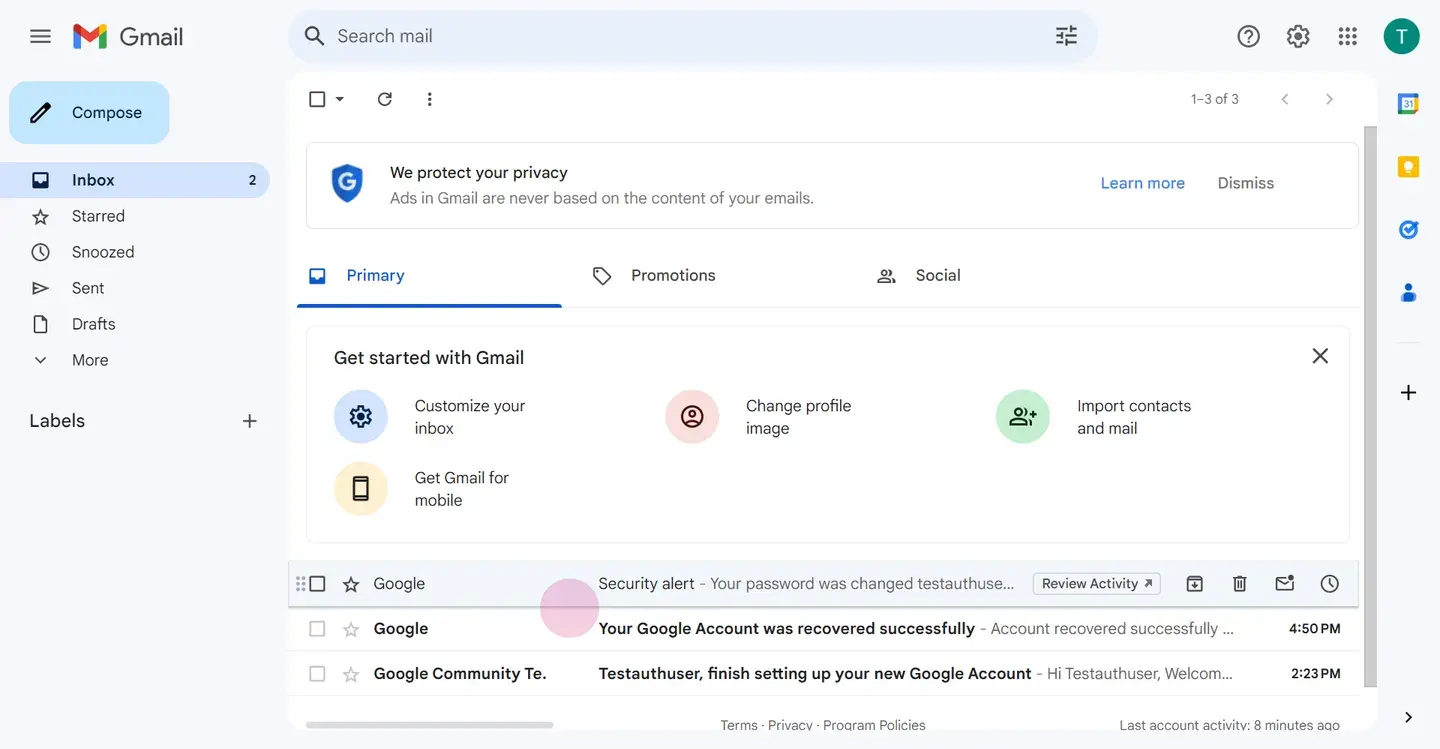The image size is (1440, 749).
Task: Check the Security alert email checkbox
Action: click(x=317, y=584)
